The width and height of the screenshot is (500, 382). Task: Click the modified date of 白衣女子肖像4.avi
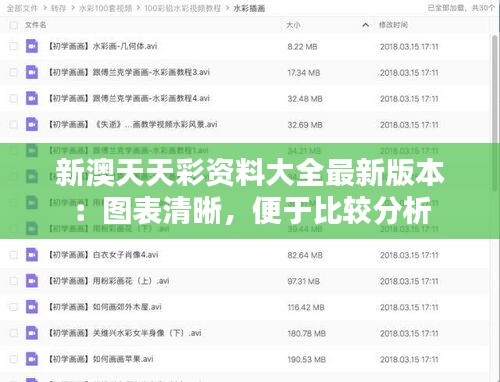[409, 255]
